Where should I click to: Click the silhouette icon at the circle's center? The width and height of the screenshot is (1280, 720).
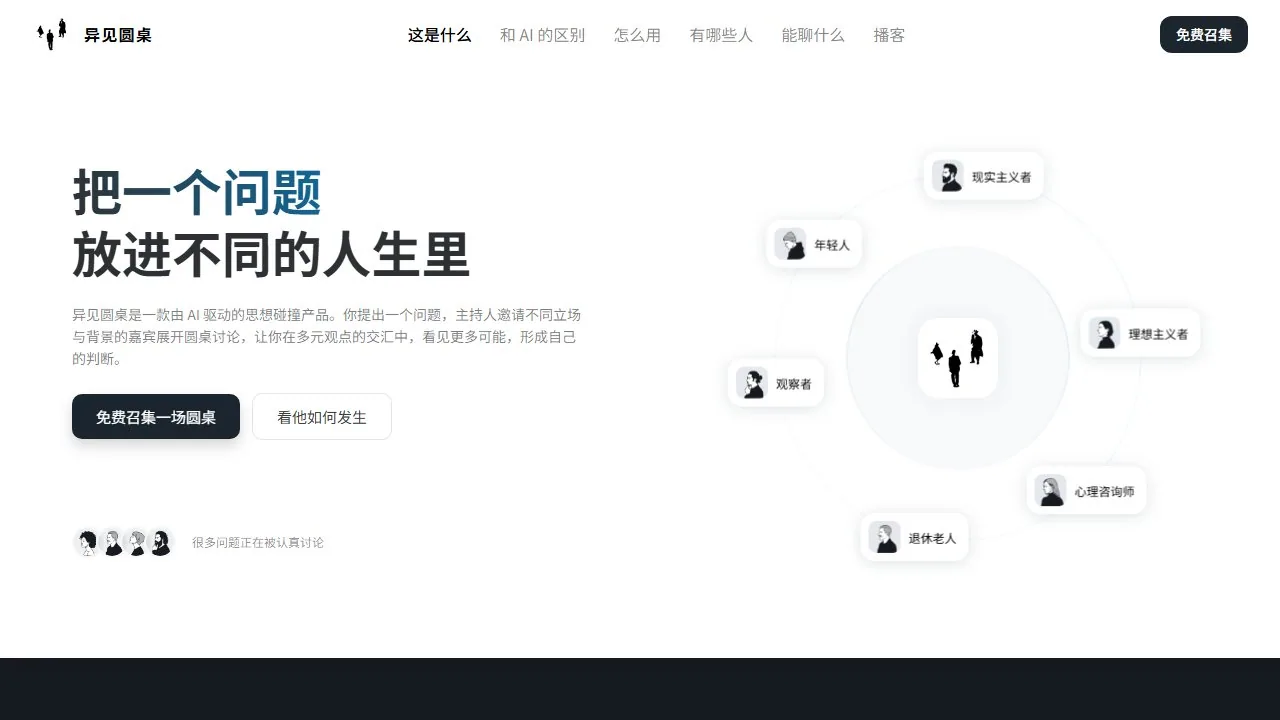[x=958, y=358]
